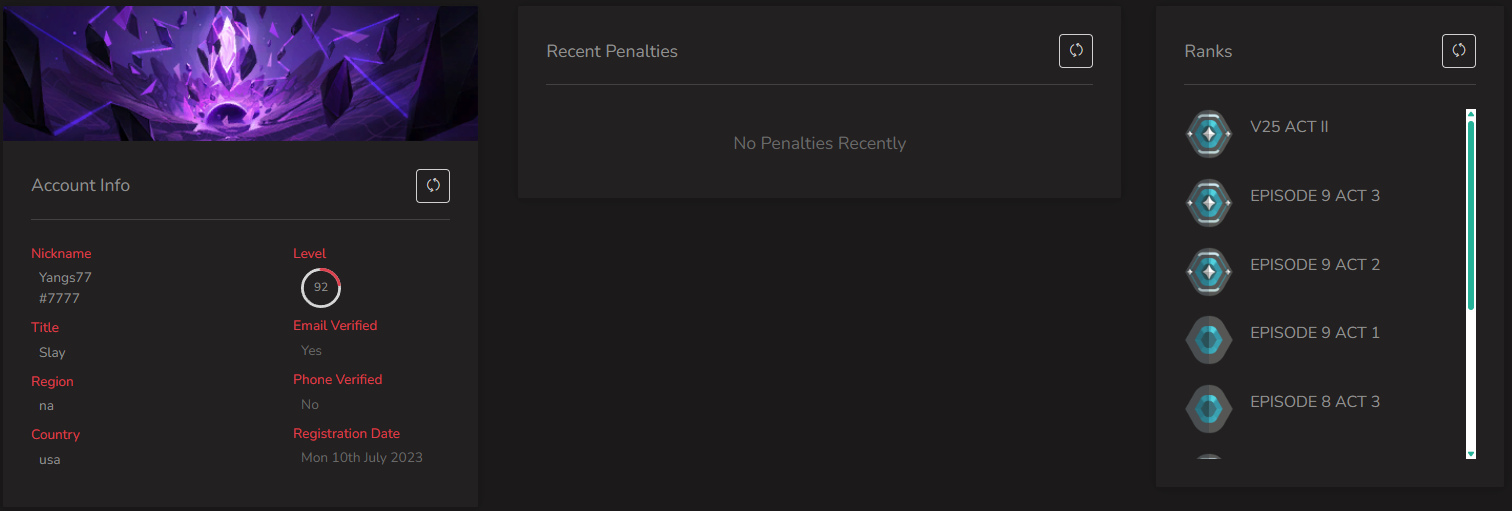Refresh the Recent Penalties panel
Screen dimensions: 1512x511
[x=1076, y=51]
